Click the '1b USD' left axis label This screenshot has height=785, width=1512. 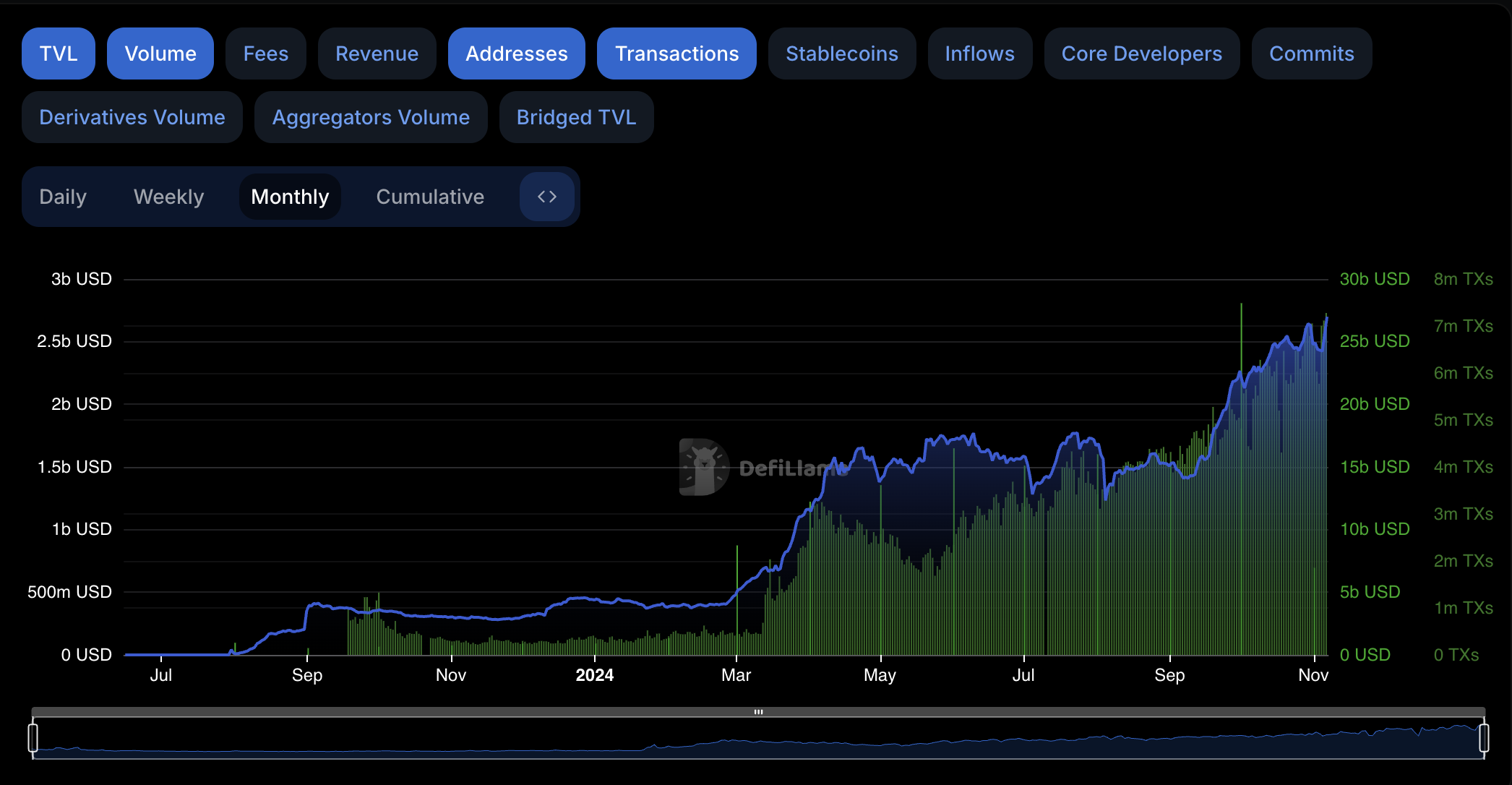coord(81,529)
